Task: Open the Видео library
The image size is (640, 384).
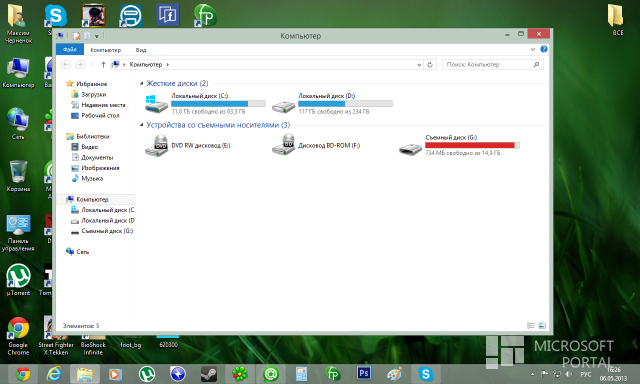Action: tap(89, 147)
